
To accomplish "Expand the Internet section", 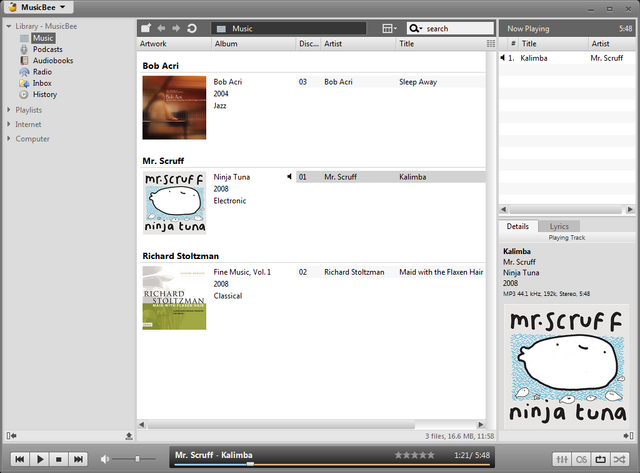I will (x=9, y=124).
